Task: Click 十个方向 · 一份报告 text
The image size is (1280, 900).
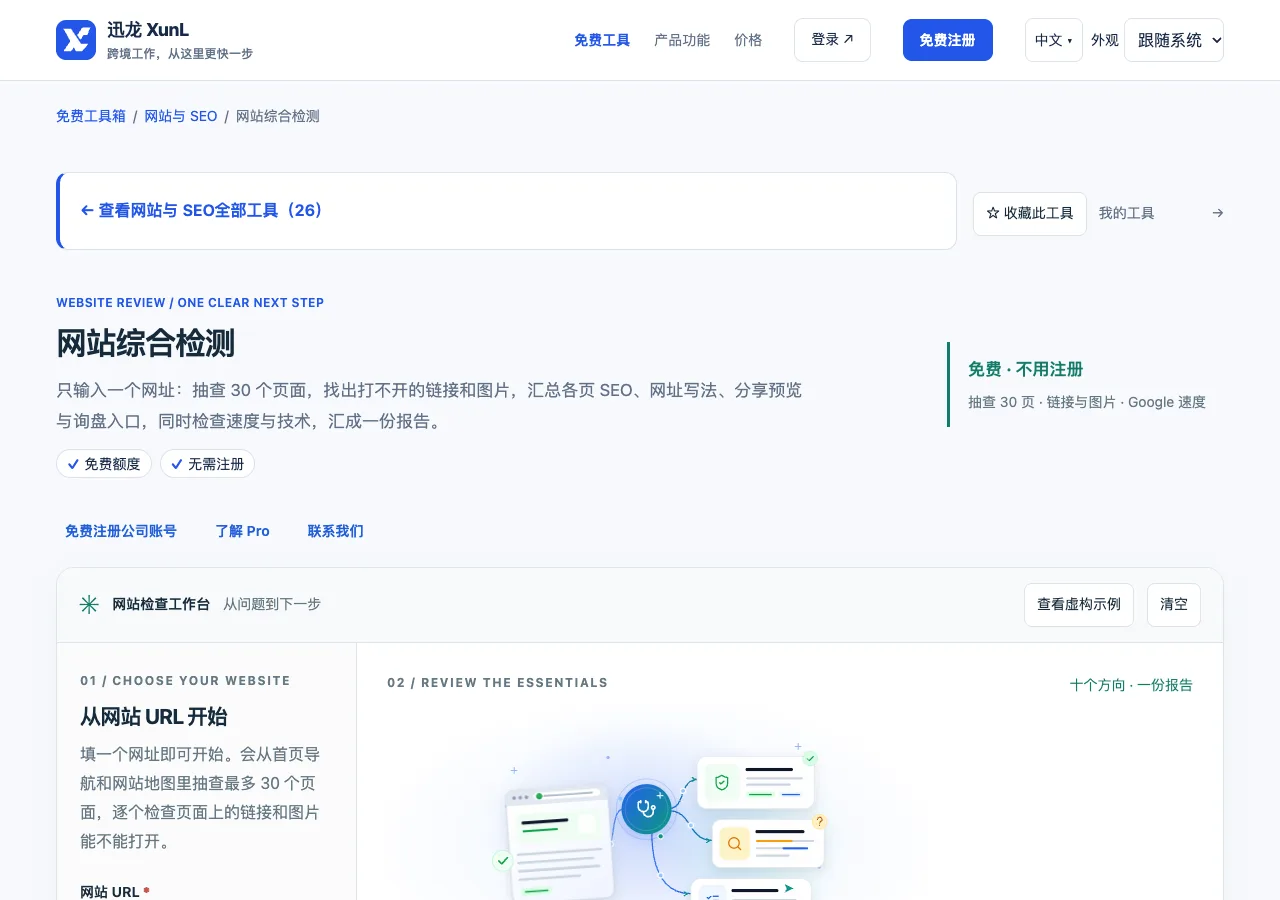Action: coord(1131,685)
